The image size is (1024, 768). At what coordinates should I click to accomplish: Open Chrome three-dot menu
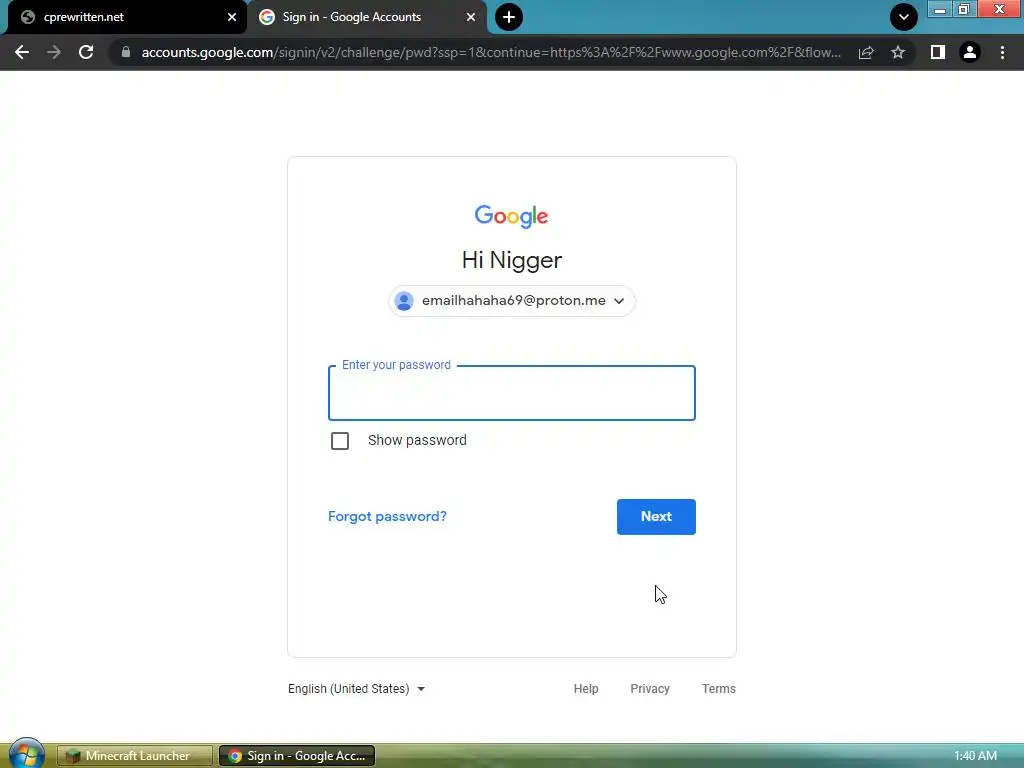pyautogui.click(x=1002, y=52)
